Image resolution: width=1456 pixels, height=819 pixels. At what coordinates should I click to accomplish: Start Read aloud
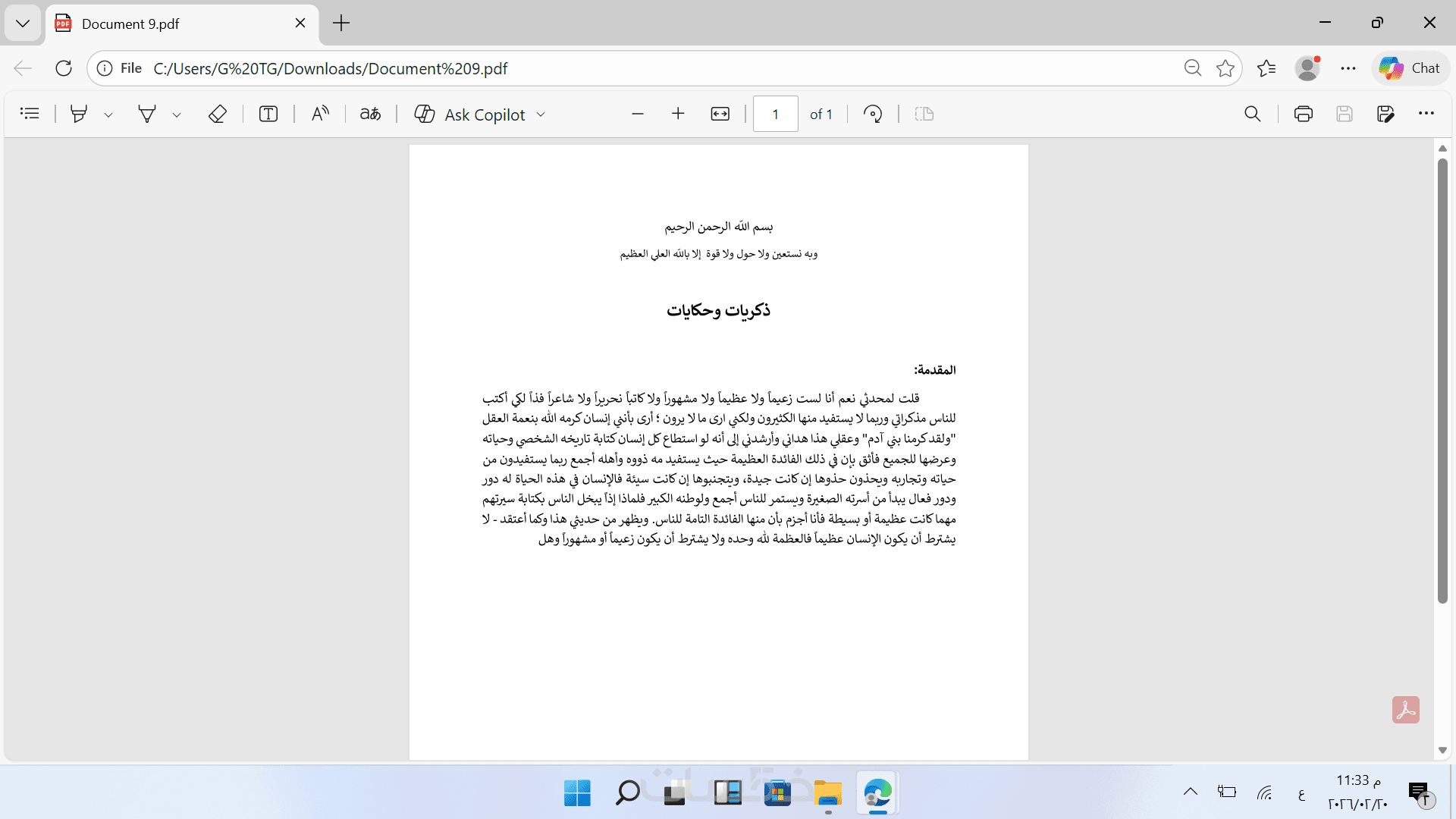click(320, 114)
